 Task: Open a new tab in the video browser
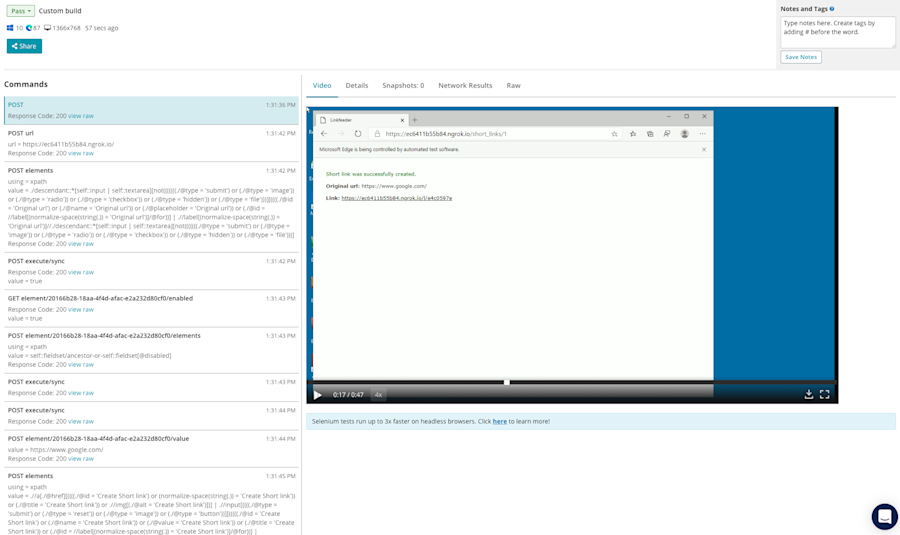414,120
